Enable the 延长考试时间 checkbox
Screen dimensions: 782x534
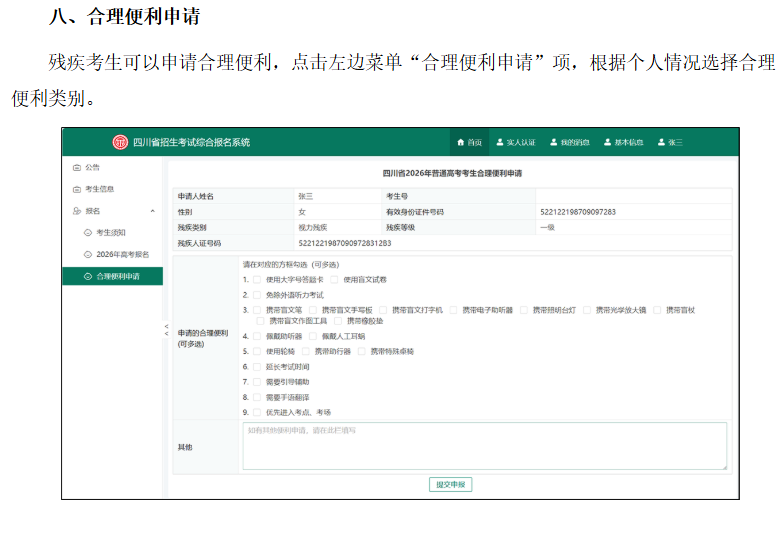click(257, 367)
